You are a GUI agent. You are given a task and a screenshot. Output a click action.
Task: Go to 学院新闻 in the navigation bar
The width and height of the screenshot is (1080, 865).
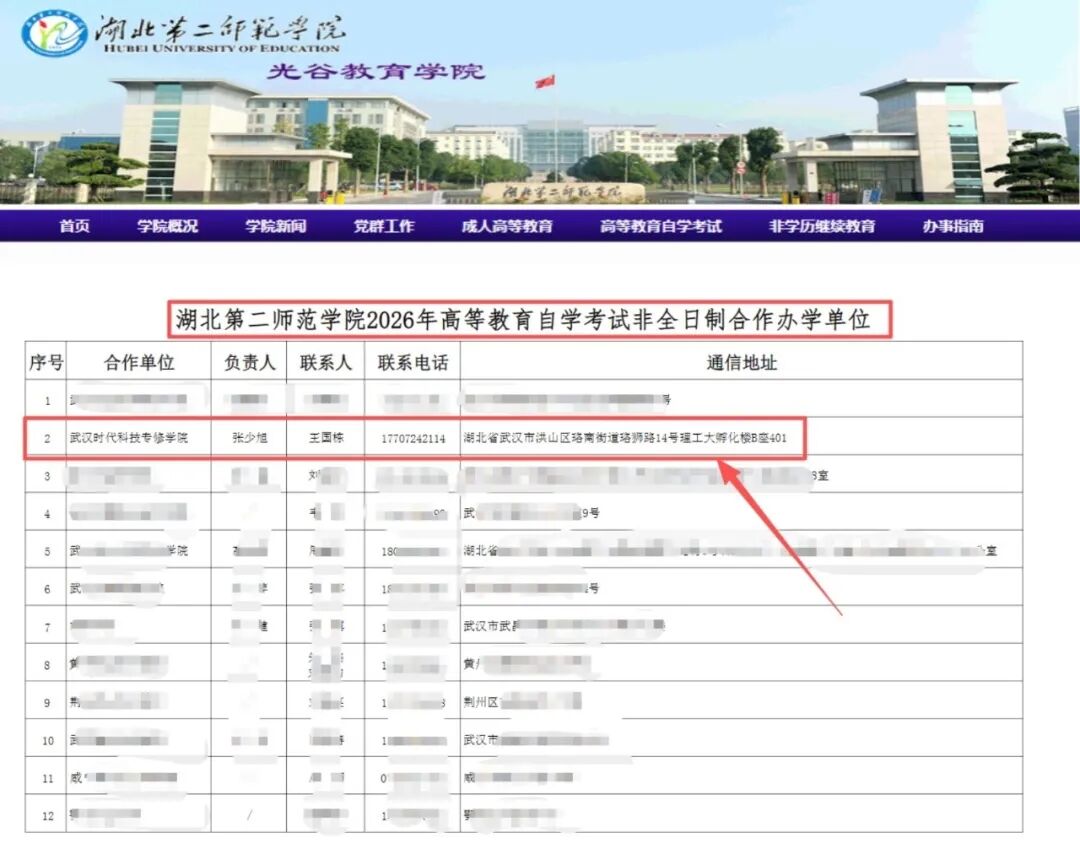coord(276,226)
